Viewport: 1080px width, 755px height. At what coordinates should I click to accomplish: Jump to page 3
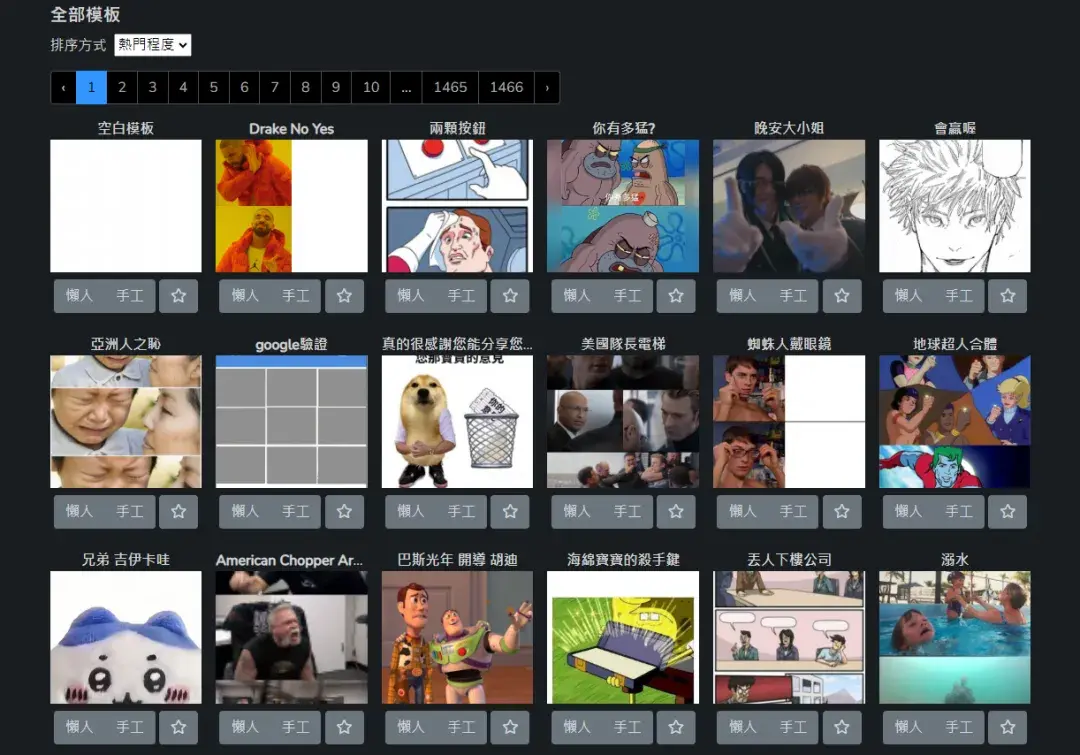[152, 87]
